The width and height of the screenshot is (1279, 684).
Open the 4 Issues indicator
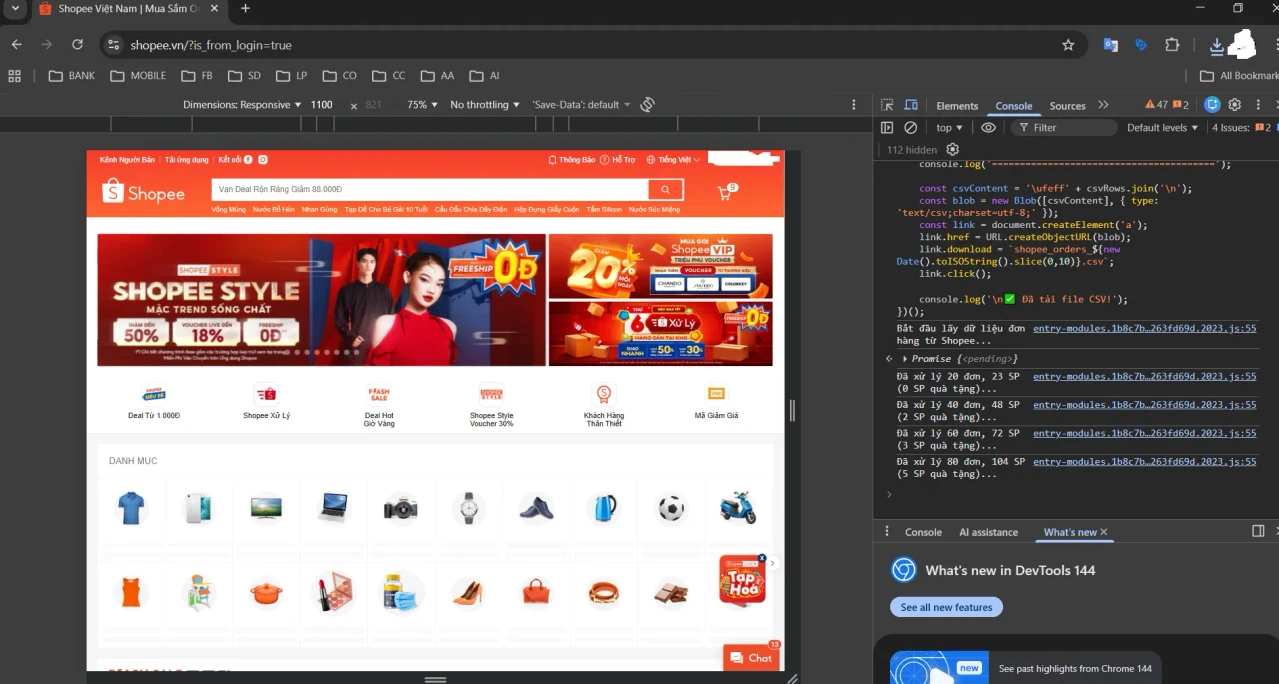click(1241, 128)
